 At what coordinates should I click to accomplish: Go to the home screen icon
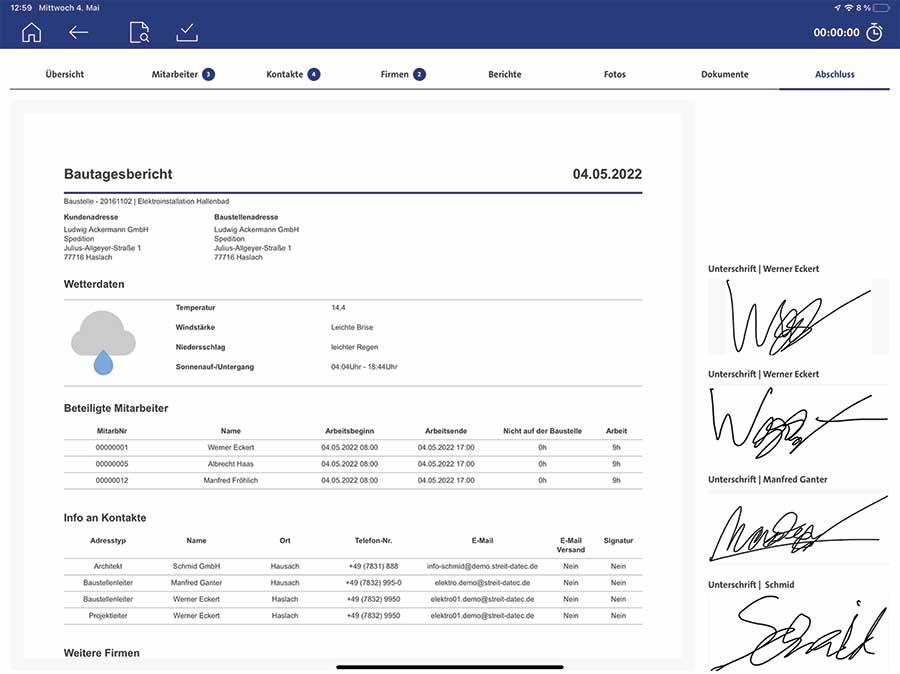(x=31, y=32)
